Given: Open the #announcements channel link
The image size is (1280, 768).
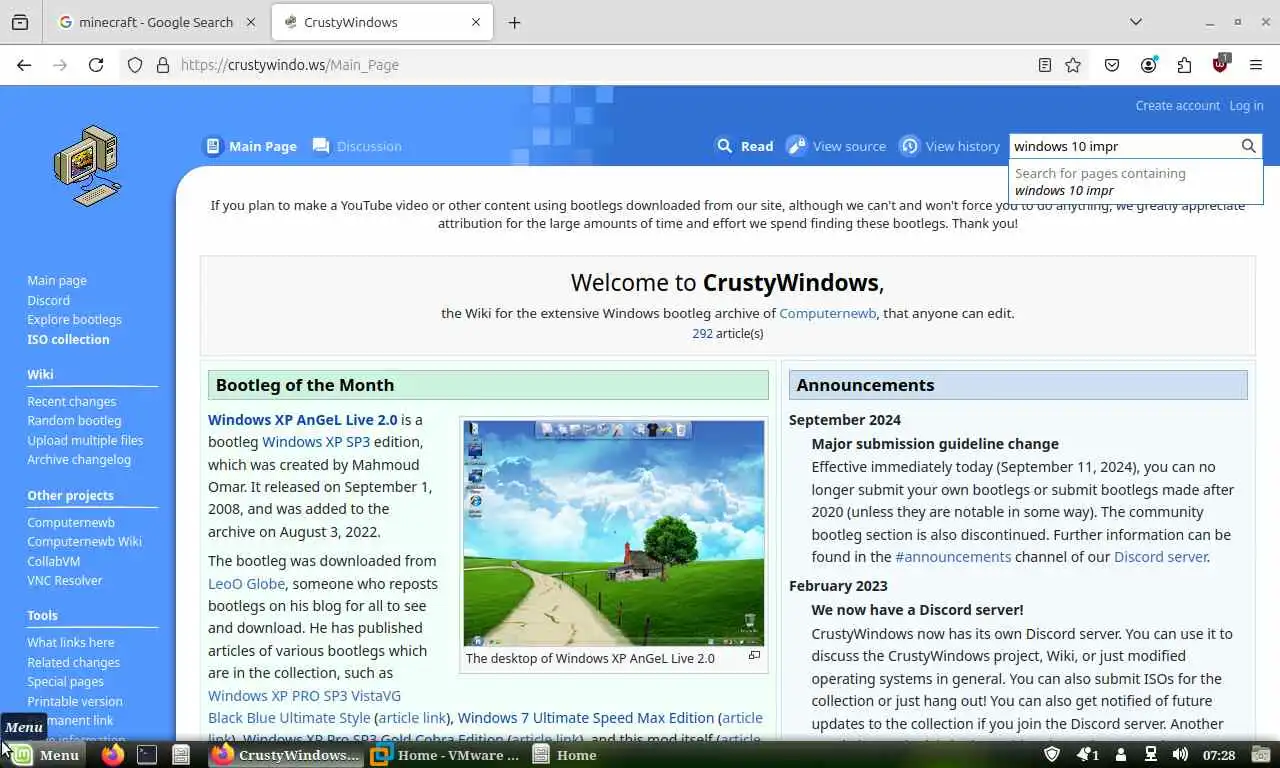Looking at the screenshot, I should (953, 557).
